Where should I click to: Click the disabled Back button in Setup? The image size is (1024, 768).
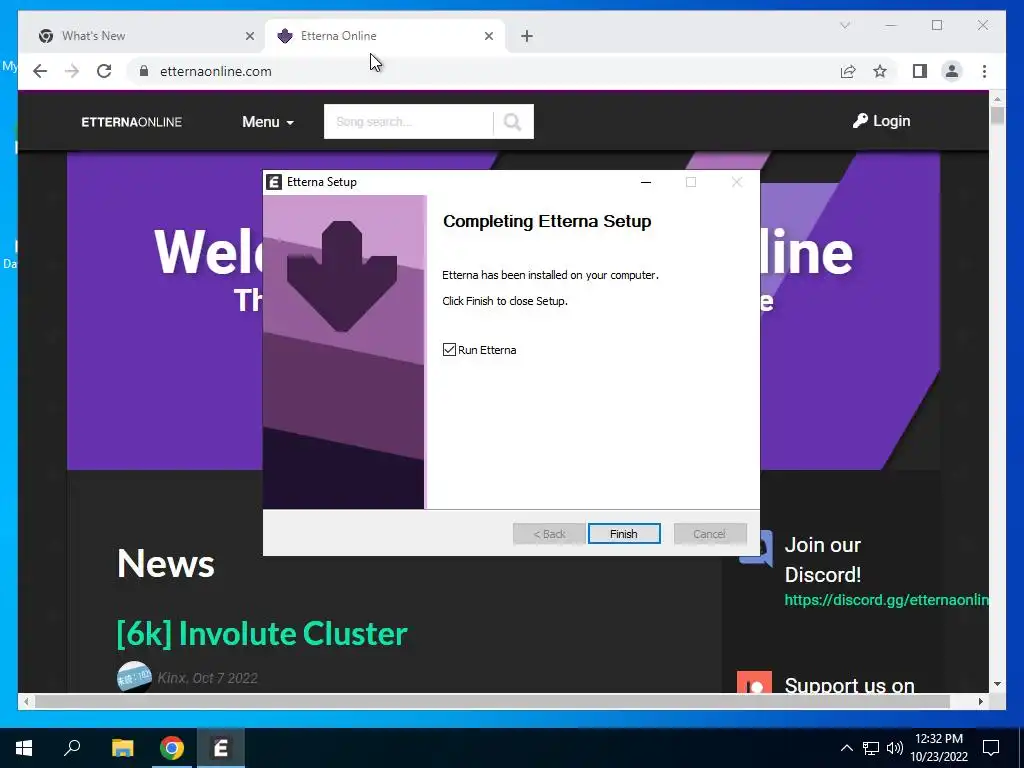tap(549, 534)
